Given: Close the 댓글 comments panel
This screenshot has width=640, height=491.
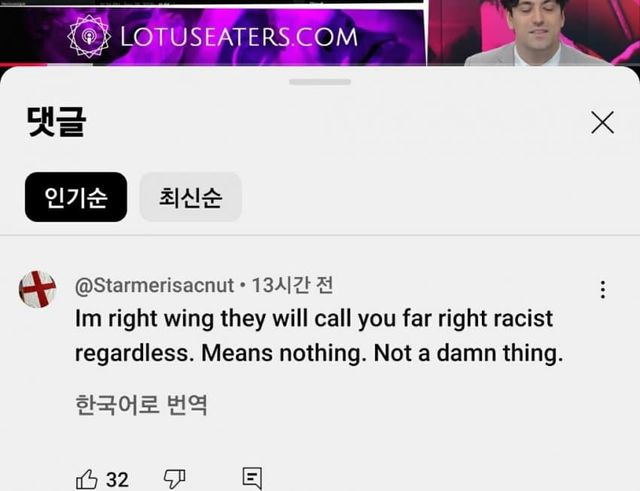Looking at the screenshot, I should pos(602,122).
